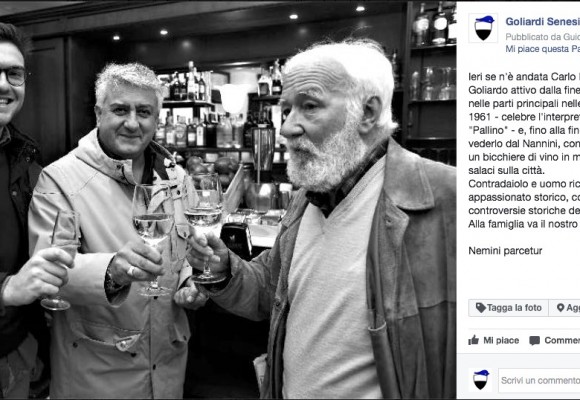Click the wine glass held by the middle man

tap(152, 237)
